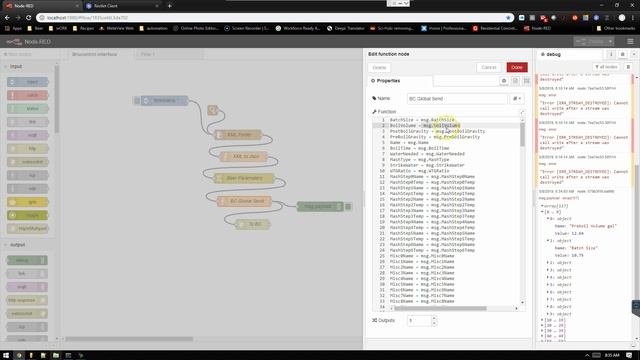Select the catch node in palette

coord(28,96)
